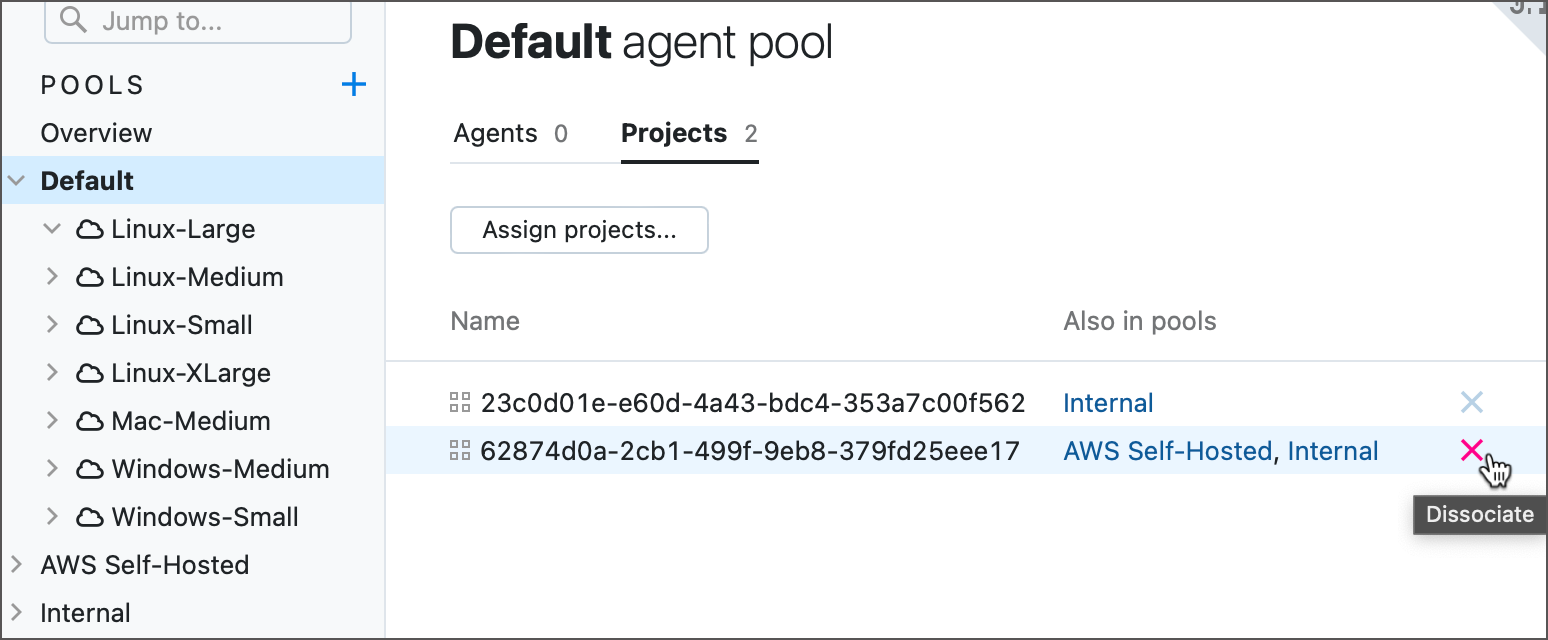Click the grid icon before project 23c0d01e

pos(460,402)
